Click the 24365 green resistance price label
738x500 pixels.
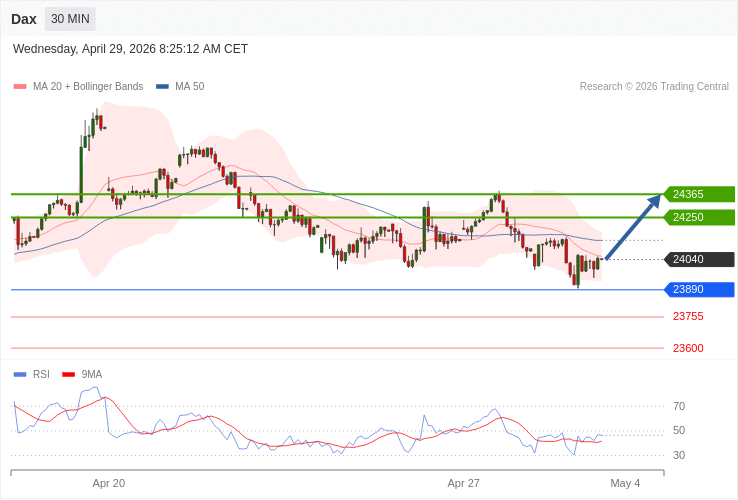point(700,194)
